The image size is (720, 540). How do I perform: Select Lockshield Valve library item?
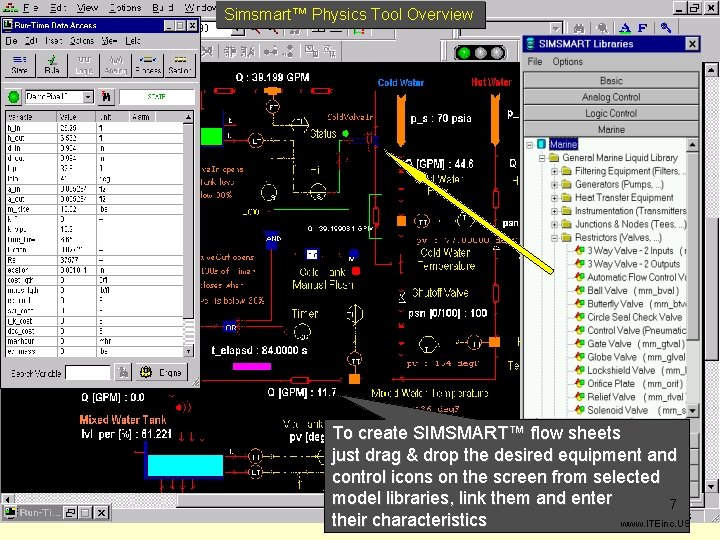[630, 371]
